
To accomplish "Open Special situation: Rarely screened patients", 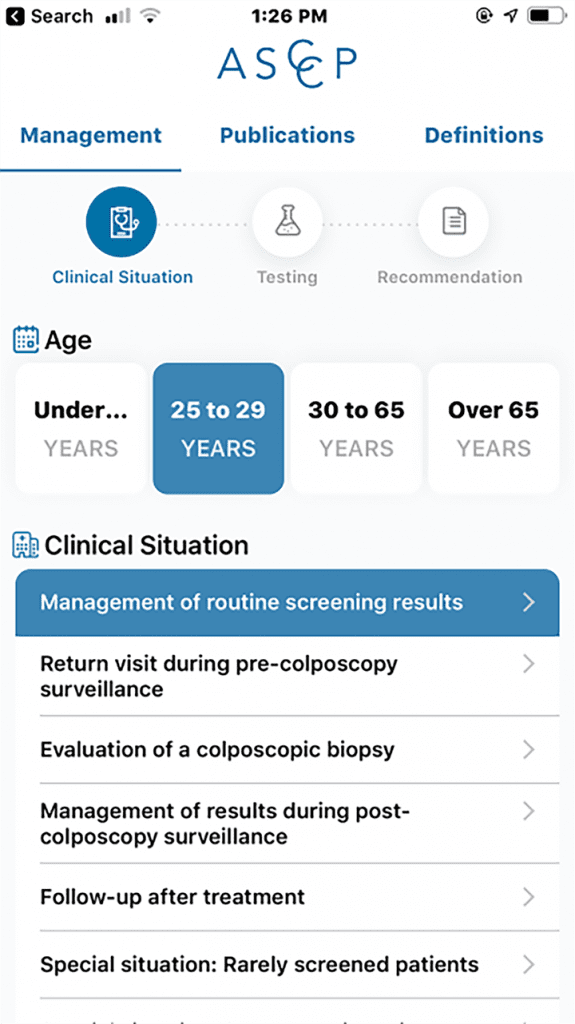I will pyautogui.click(x=288, y=965).
